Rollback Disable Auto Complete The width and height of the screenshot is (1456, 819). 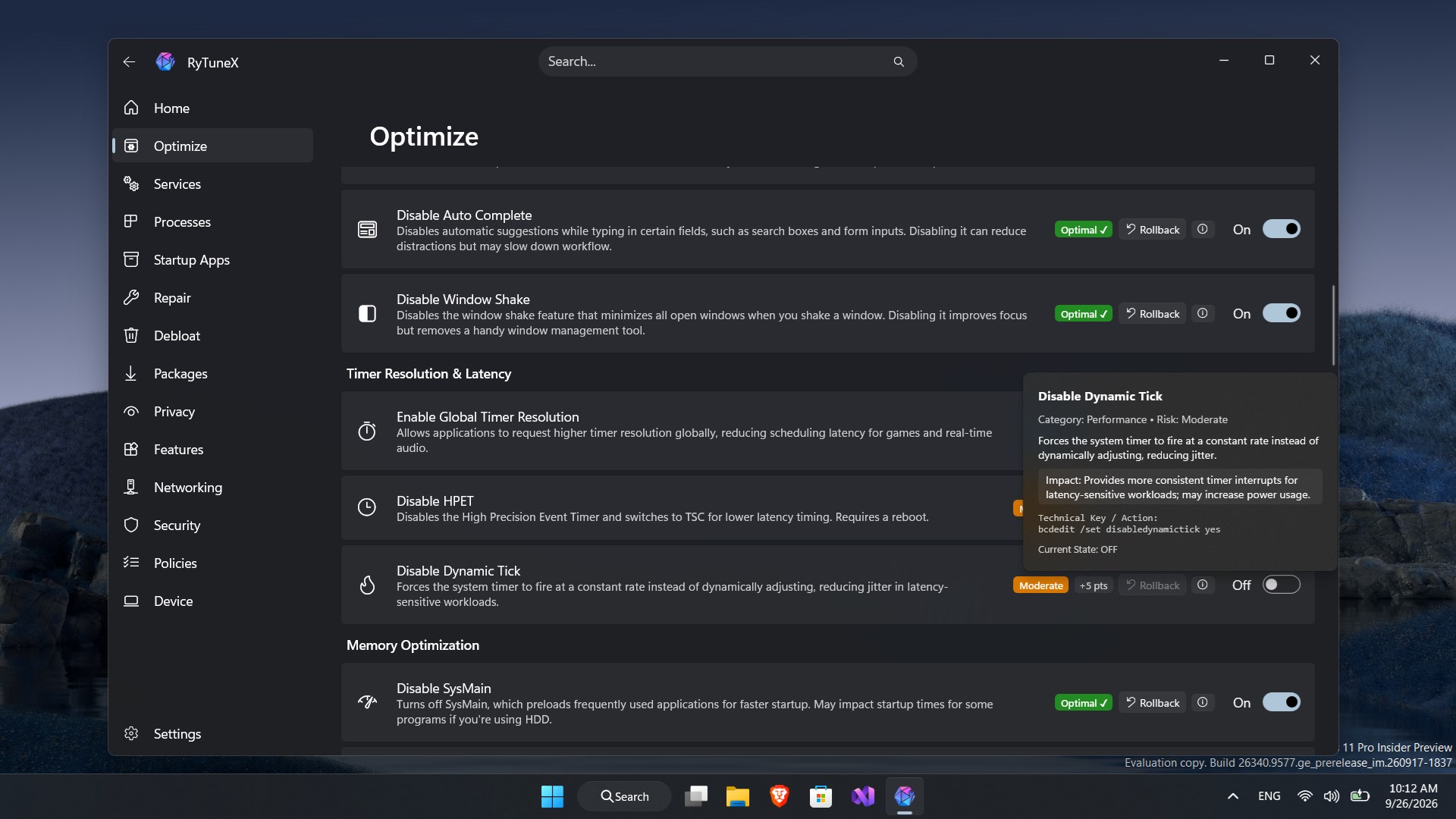1152,229
